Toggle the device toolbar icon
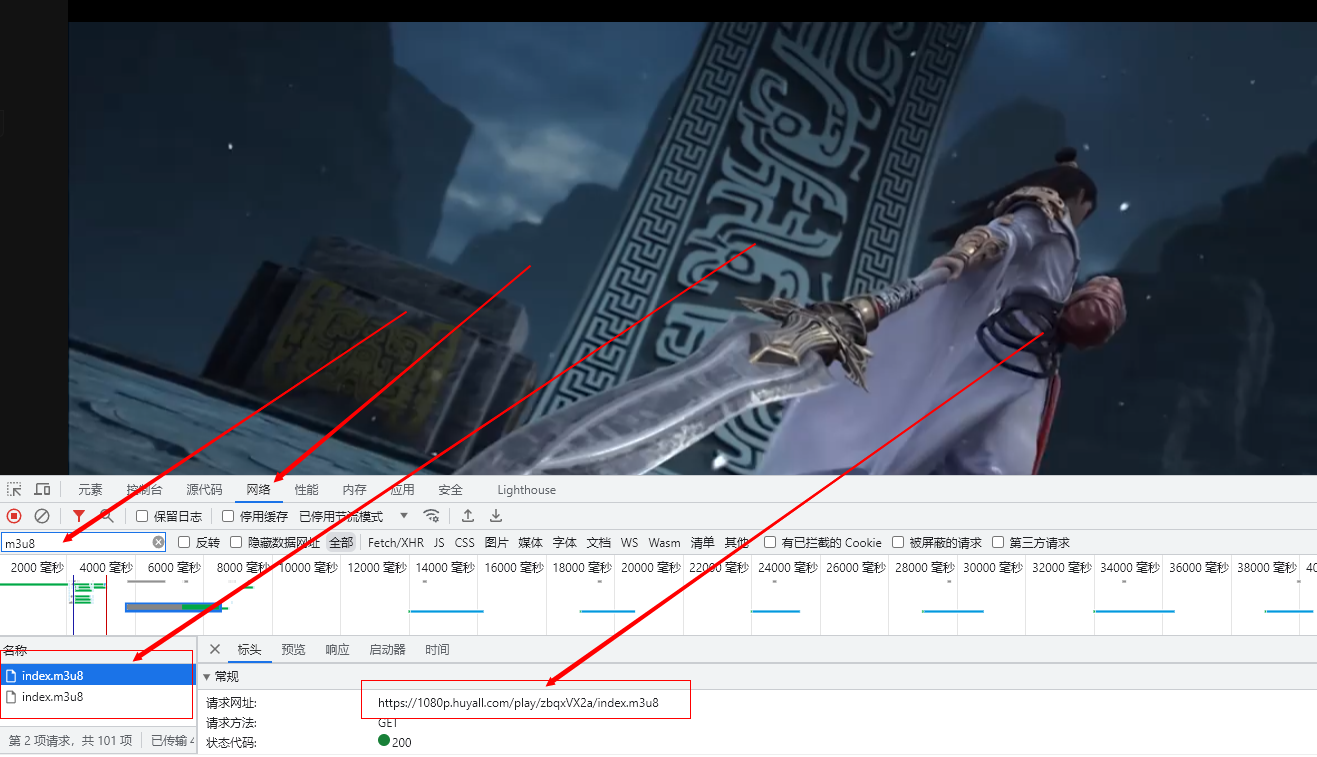This screenshot has width=1317, height=757. (x=42, y=489)
